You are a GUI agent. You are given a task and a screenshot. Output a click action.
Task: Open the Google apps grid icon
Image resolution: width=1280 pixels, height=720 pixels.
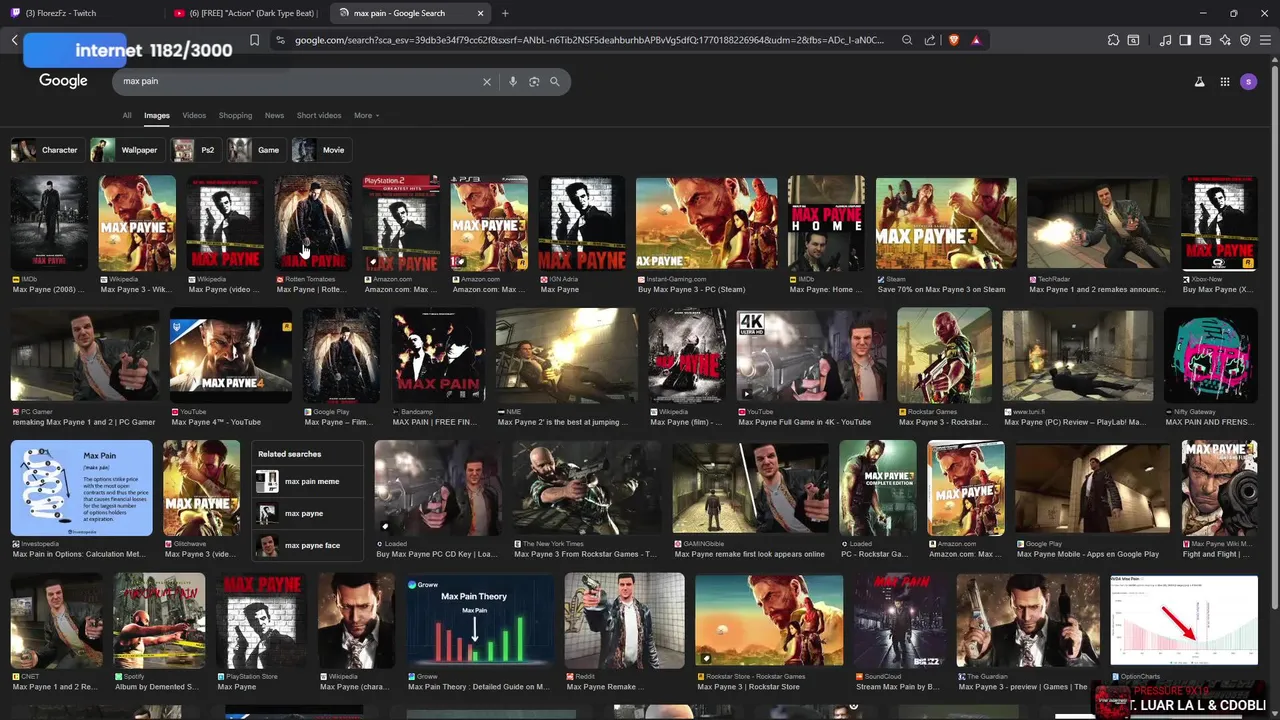click(1225, 82)
